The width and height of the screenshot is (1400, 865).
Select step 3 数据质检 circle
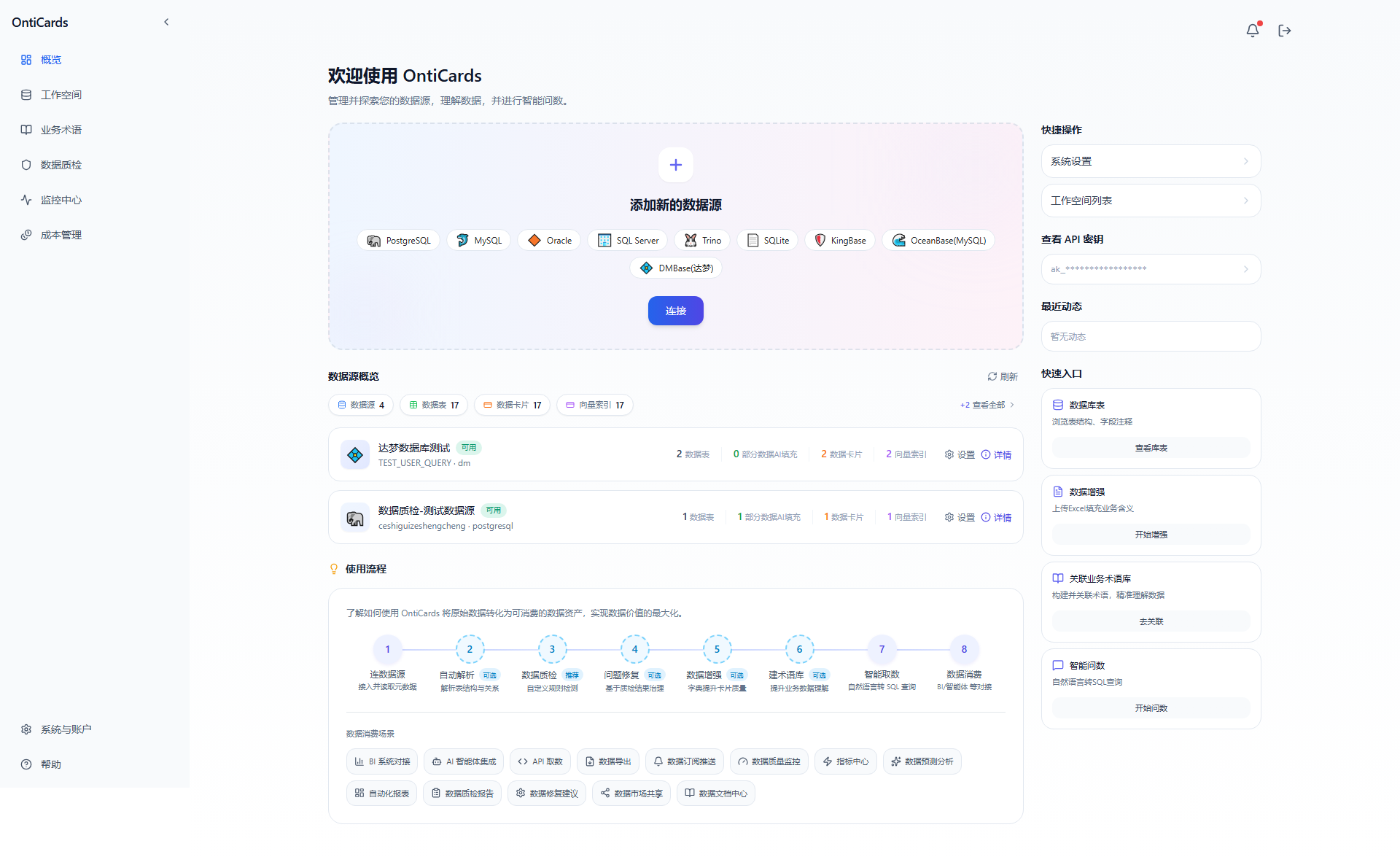point(552,649)
